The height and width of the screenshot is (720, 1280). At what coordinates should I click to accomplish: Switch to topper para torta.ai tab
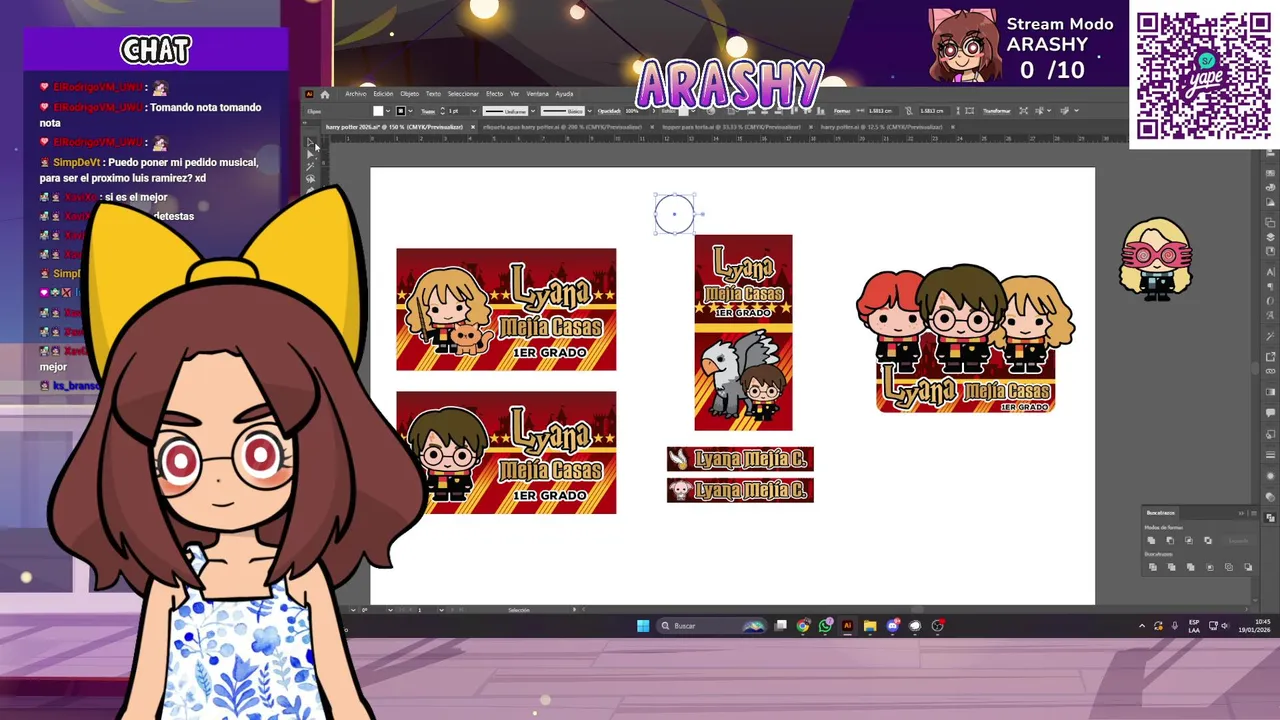tap(731, 127)
